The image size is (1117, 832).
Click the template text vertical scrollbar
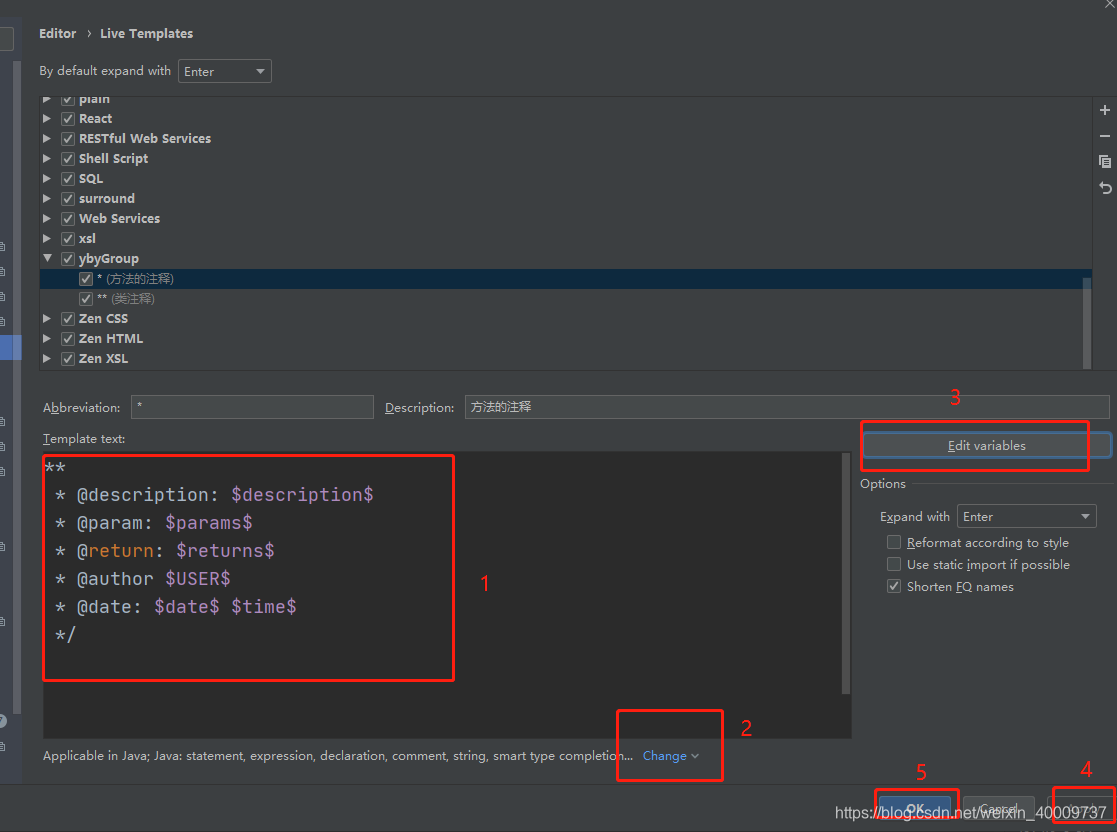pos(846,573)
